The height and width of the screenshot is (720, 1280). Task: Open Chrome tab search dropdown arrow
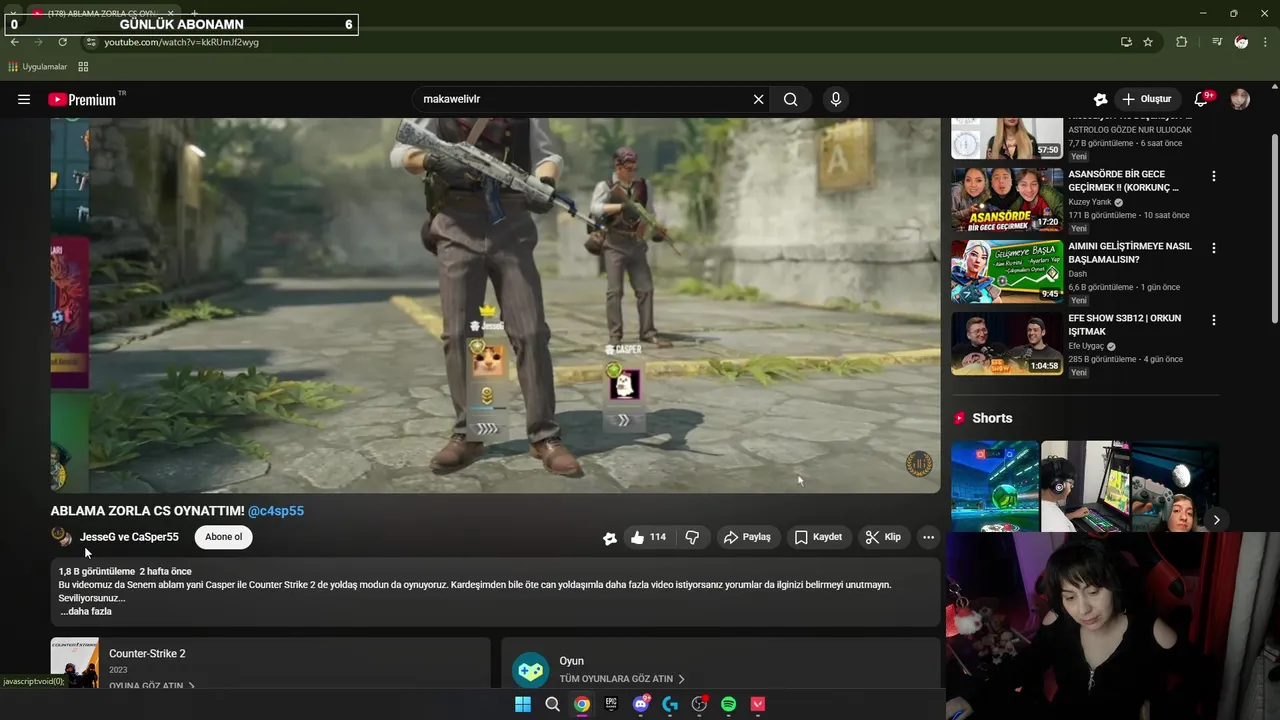(x=13, y=13)
